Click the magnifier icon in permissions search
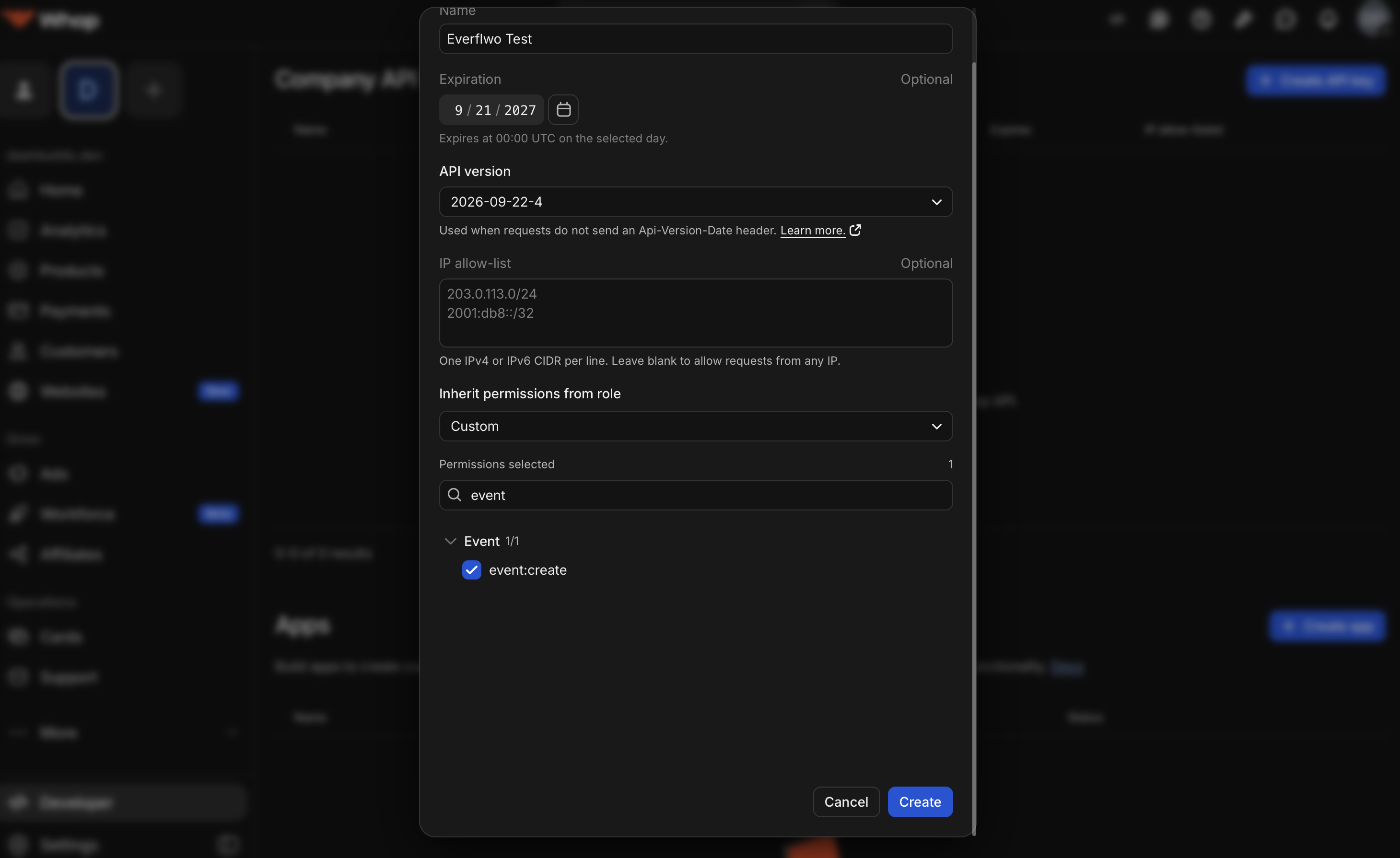Viewport: 1400px width, 858px height. [455, 495]
